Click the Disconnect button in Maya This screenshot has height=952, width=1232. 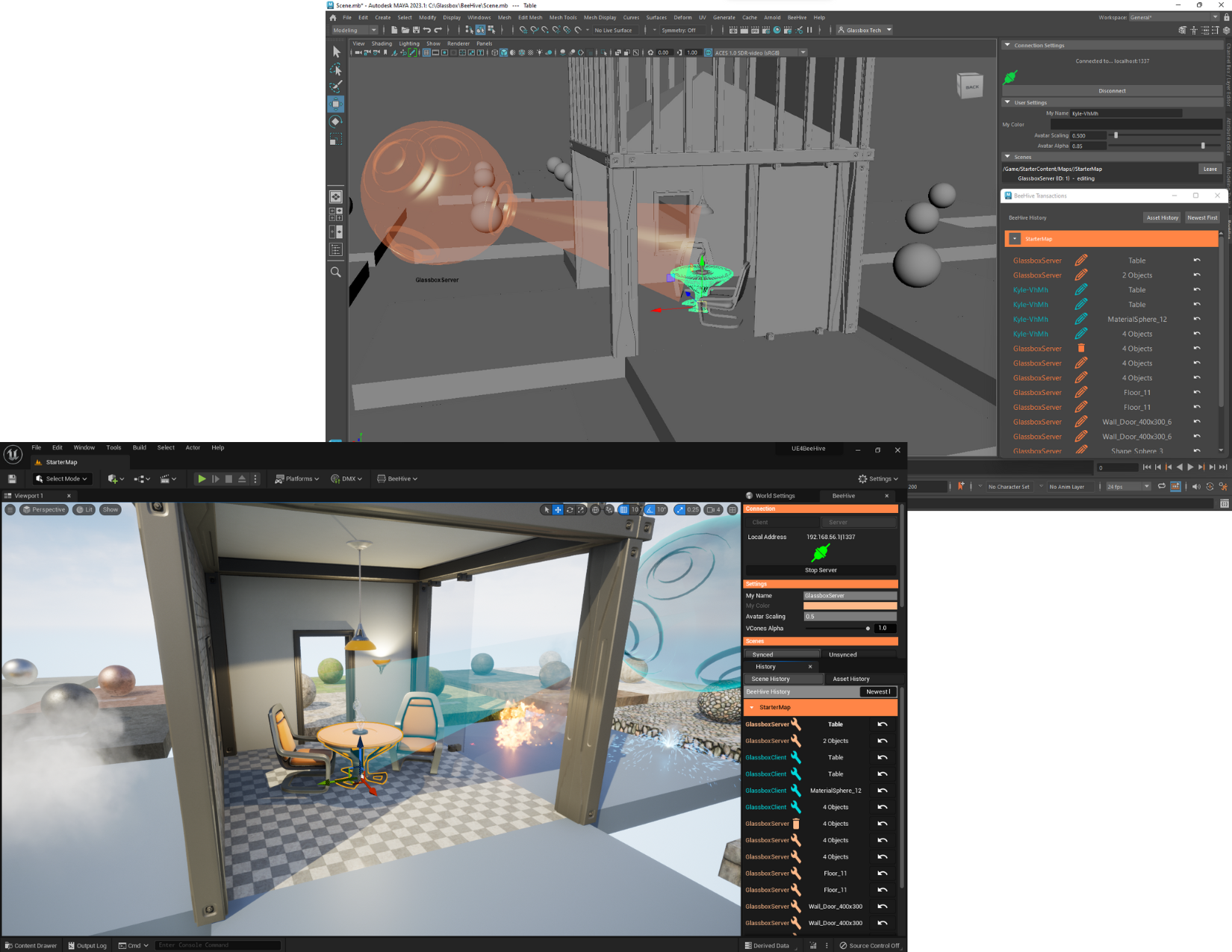(x=1112, y=90)
